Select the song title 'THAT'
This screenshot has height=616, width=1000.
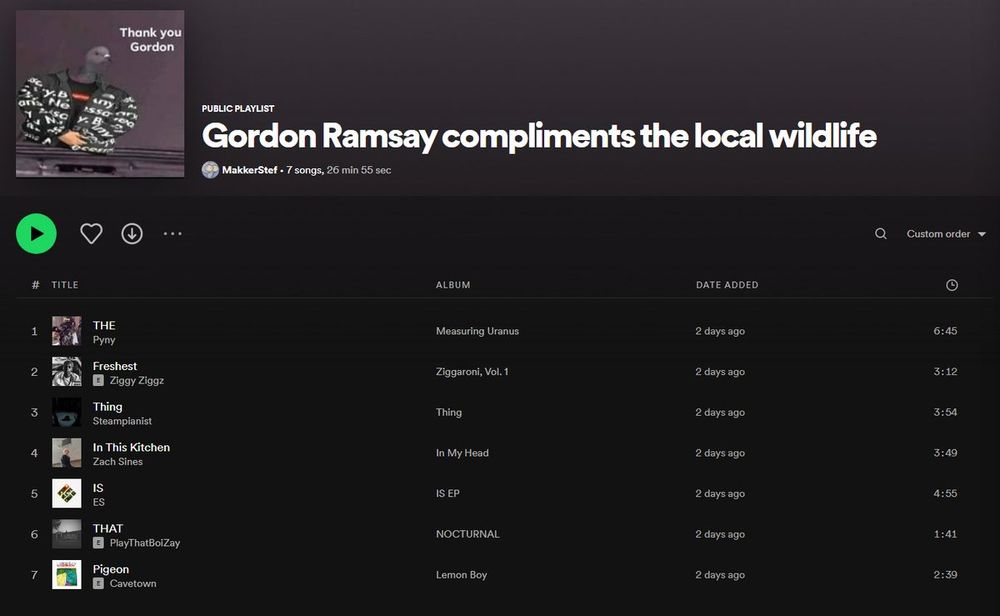coord(108,529)
